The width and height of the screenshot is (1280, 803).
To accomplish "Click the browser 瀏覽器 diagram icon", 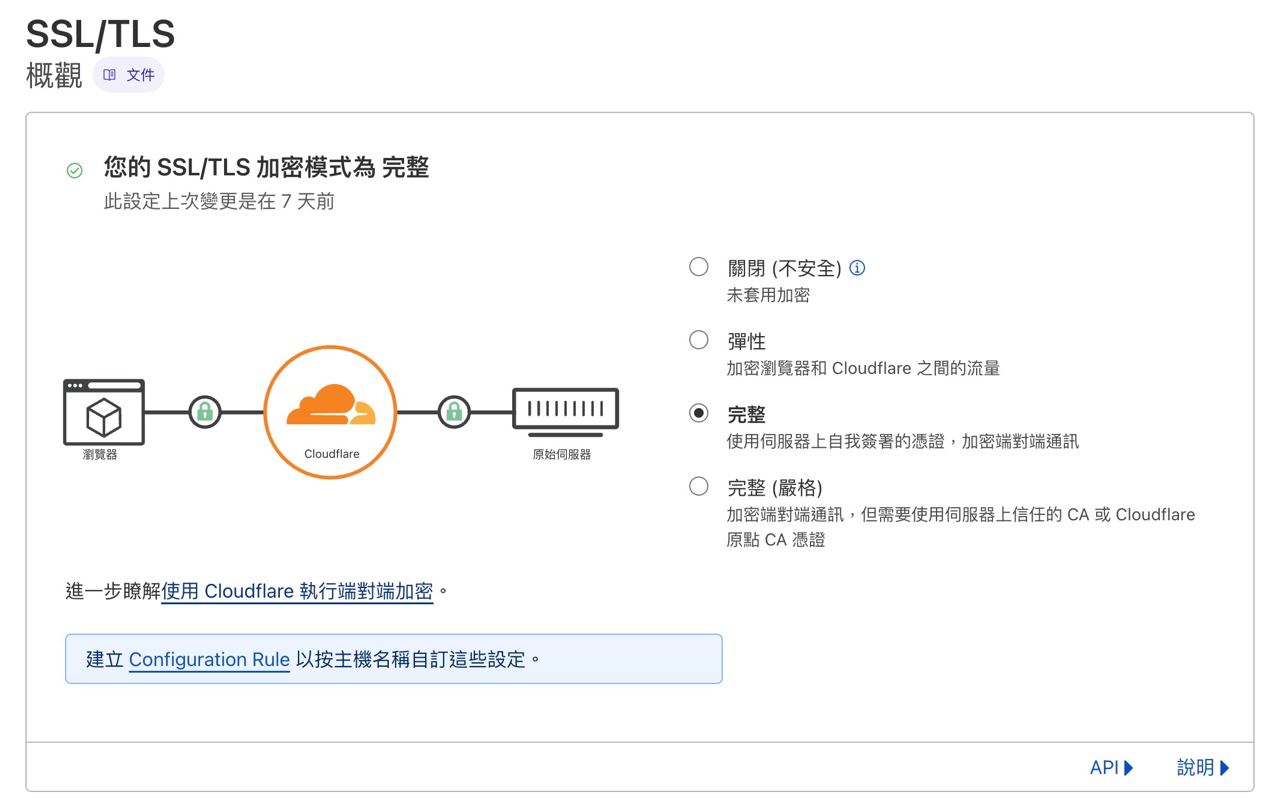I will click(104, 412).
